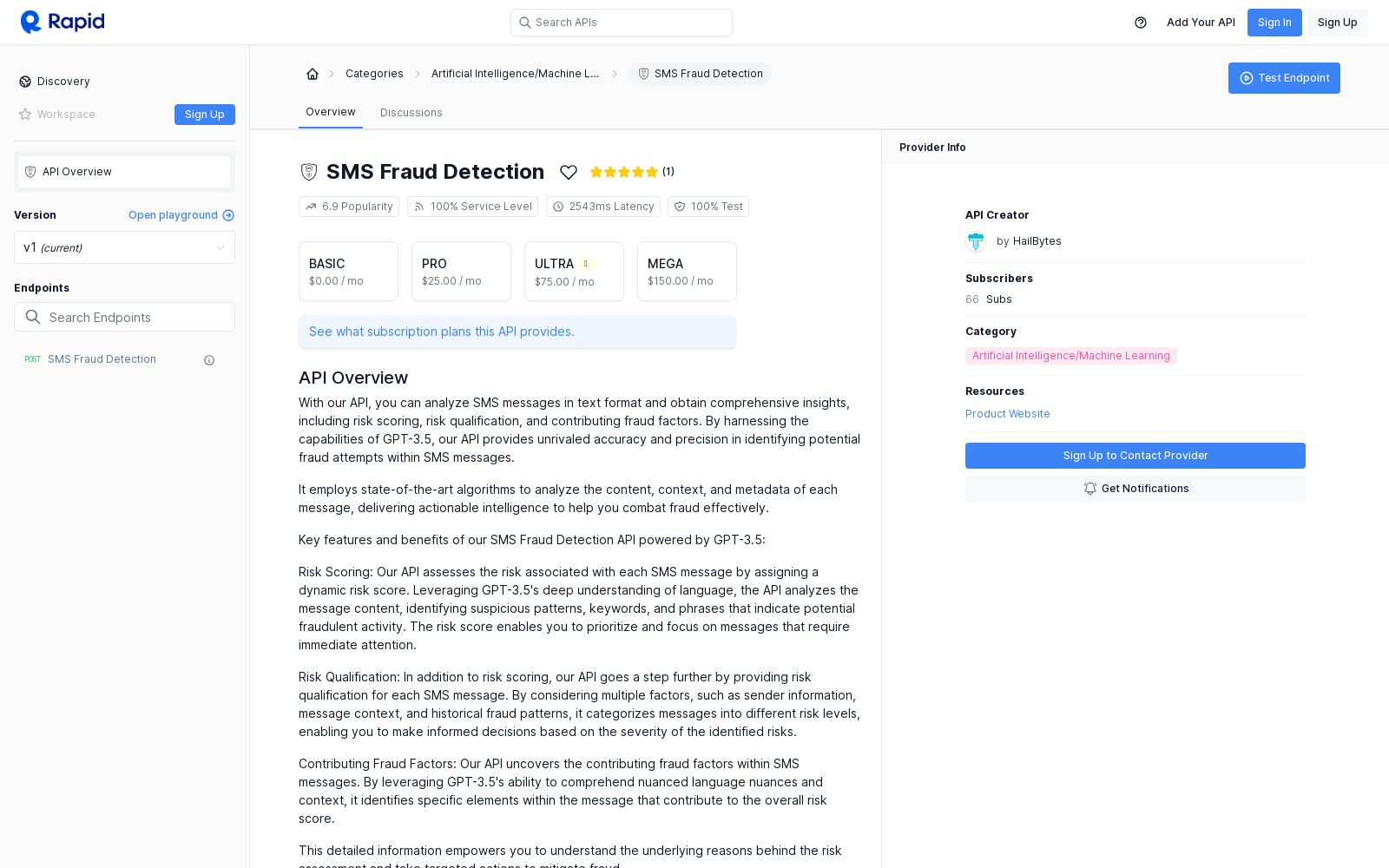
Task: Enable Get Notifications bell
Action: 1135,489
